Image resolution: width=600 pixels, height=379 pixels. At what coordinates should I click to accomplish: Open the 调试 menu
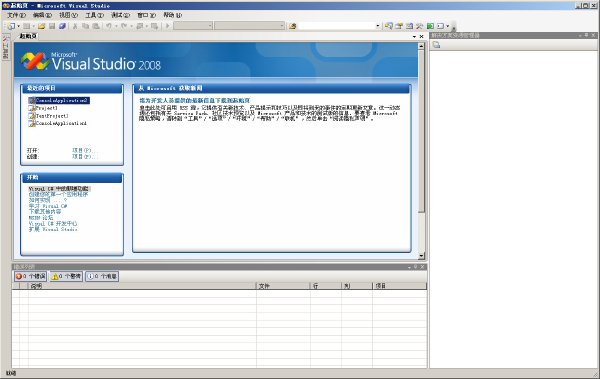point(120,15)
